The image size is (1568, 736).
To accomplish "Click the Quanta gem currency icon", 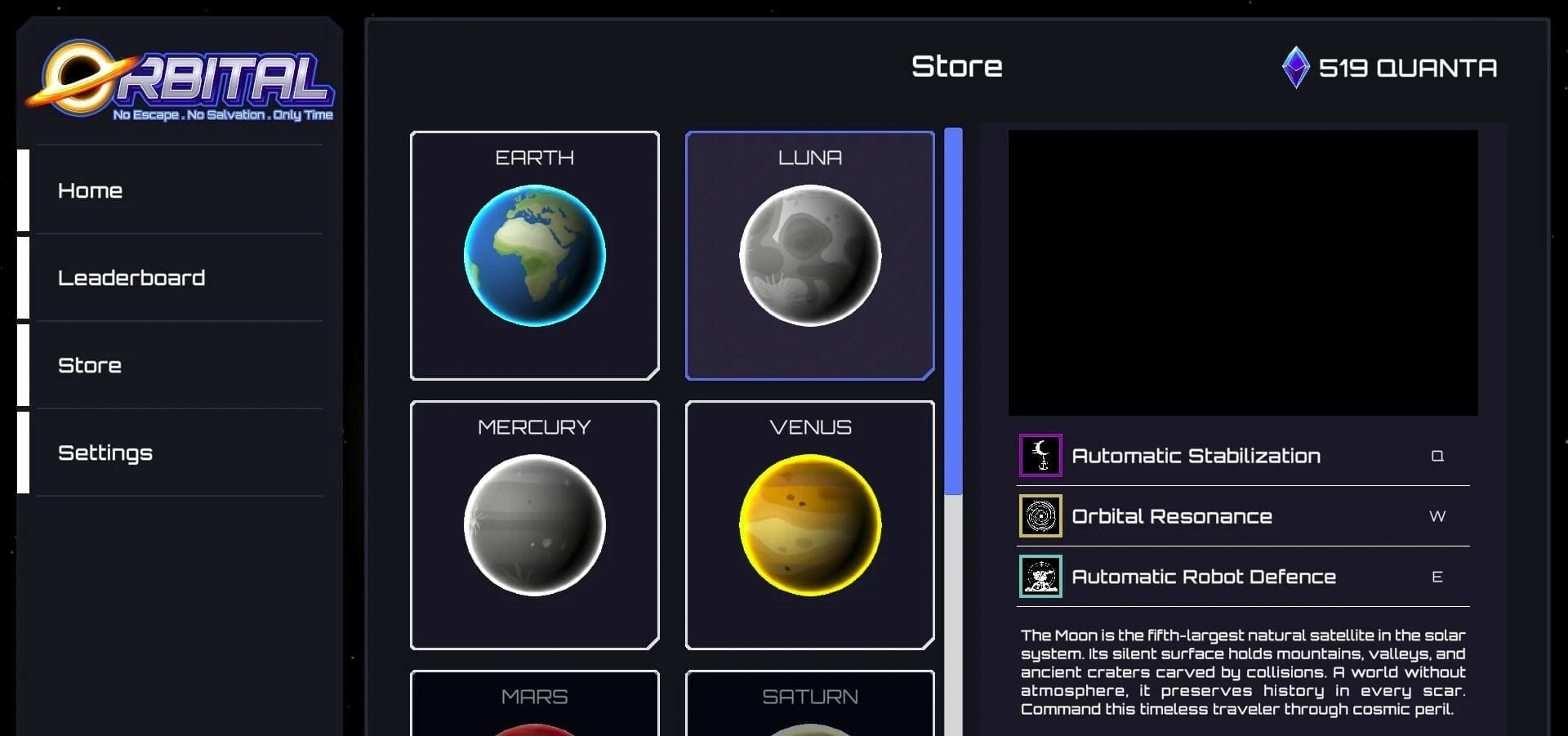I will [x=1295, y=67].
